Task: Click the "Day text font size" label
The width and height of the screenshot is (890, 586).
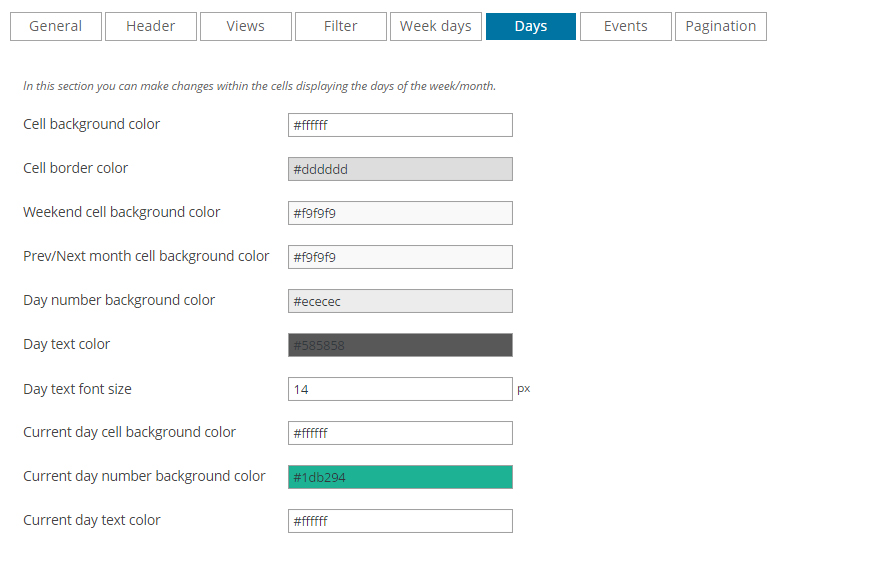Action: tap(77, 389)
